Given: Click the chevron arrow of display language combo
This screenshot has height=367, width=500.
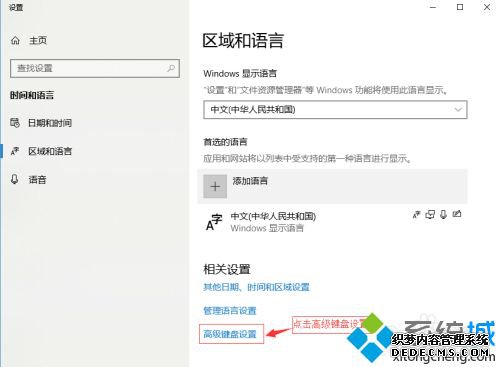Looking at the screenshot, I should pyautogui.click(x=458, y=110).
